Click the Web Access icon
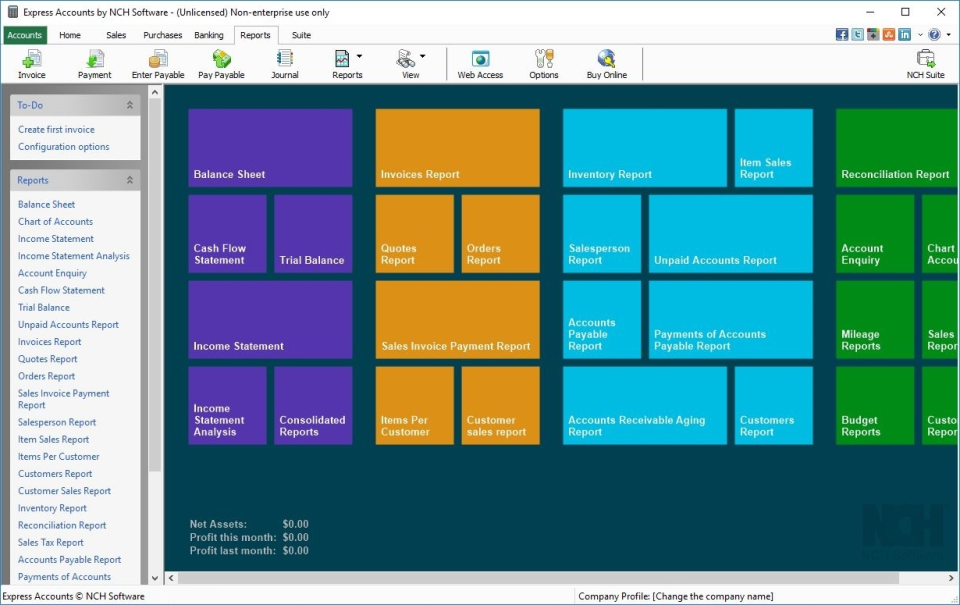Viewport: 960px width, 605px height. 479,63
